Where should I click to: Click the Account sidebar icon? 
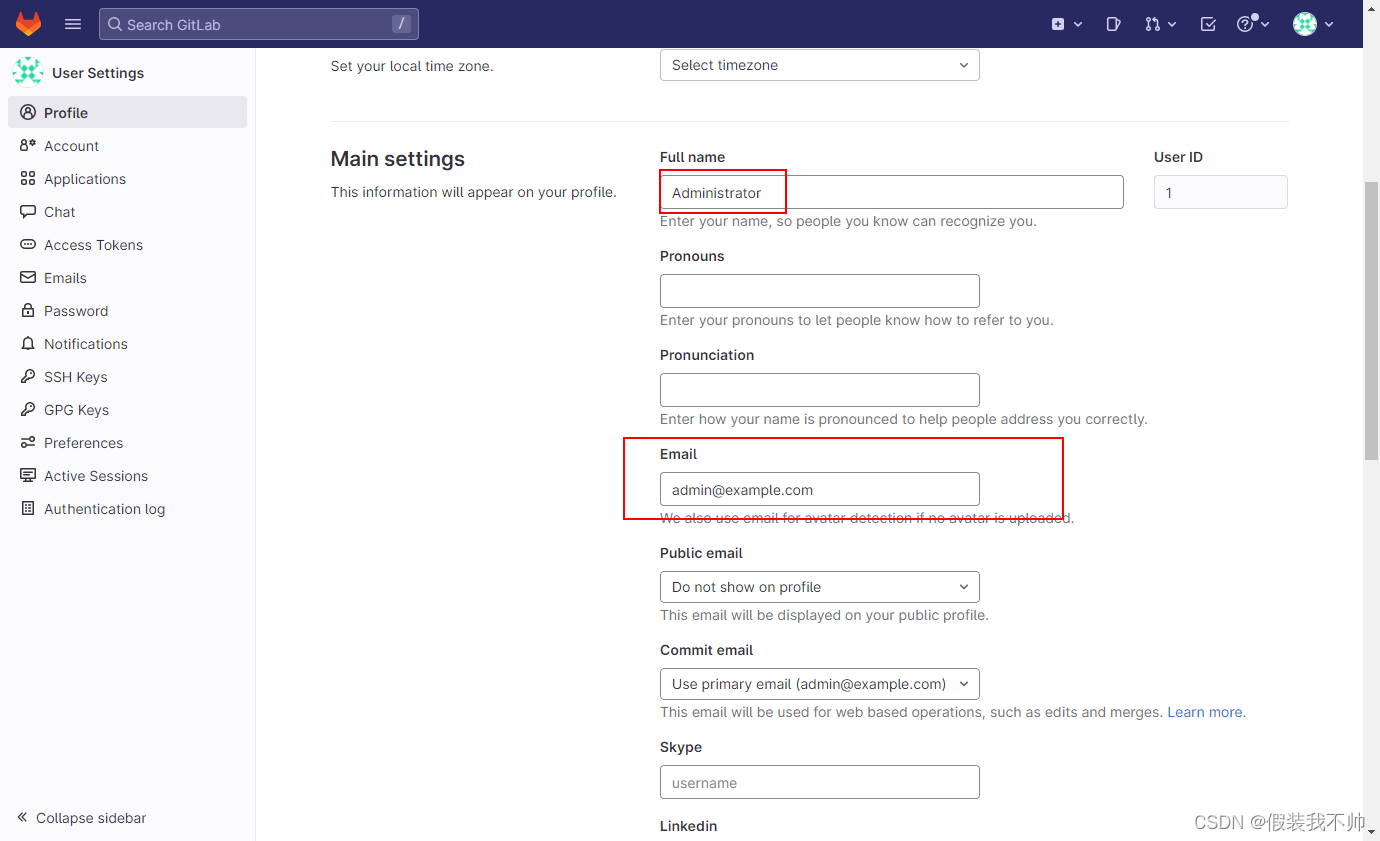pyautogui.click(x=28, y=146)
